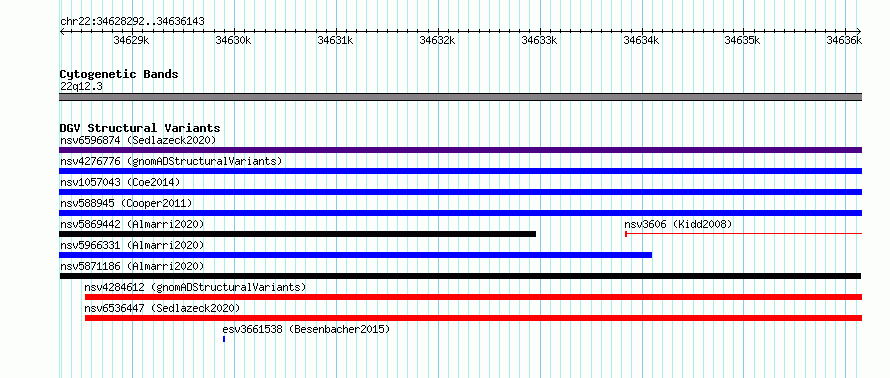The width and height of the screenshot is (890, 378).
Task: Select the blue nsv1057043 variant bar
Action: click(460, 192)
